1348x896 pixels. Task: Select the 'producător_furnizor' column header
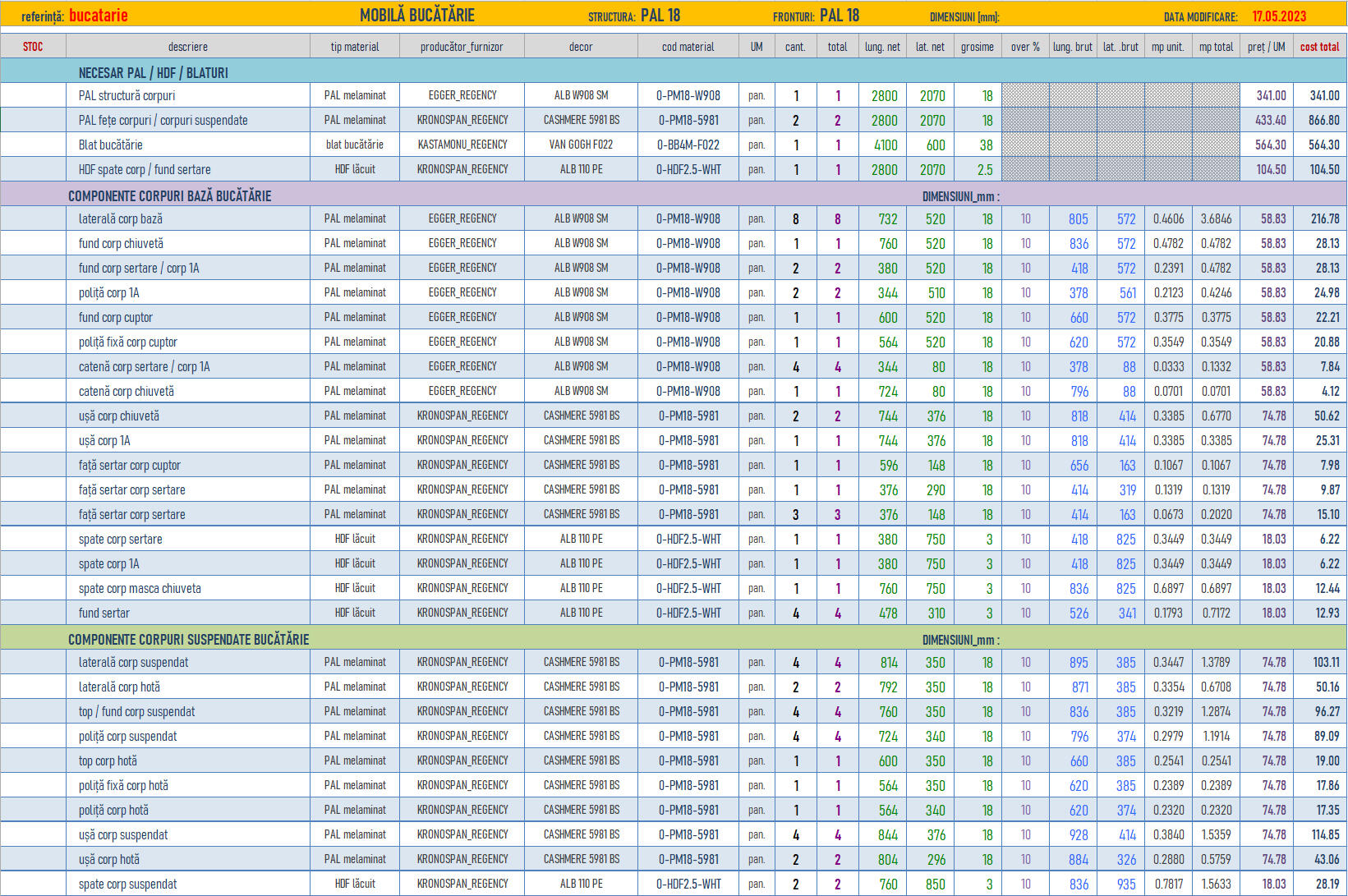pyautogui.click(x=462, y=47)
